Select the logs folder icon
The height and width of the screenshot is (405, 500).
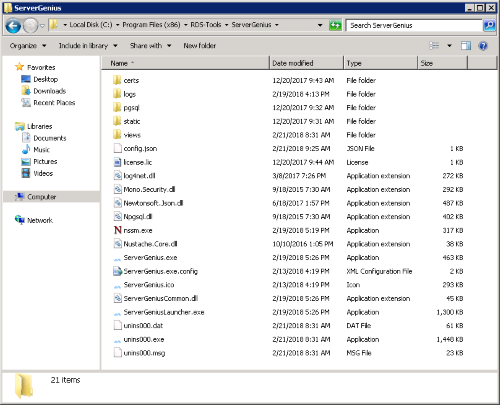[x=117, y=94]
